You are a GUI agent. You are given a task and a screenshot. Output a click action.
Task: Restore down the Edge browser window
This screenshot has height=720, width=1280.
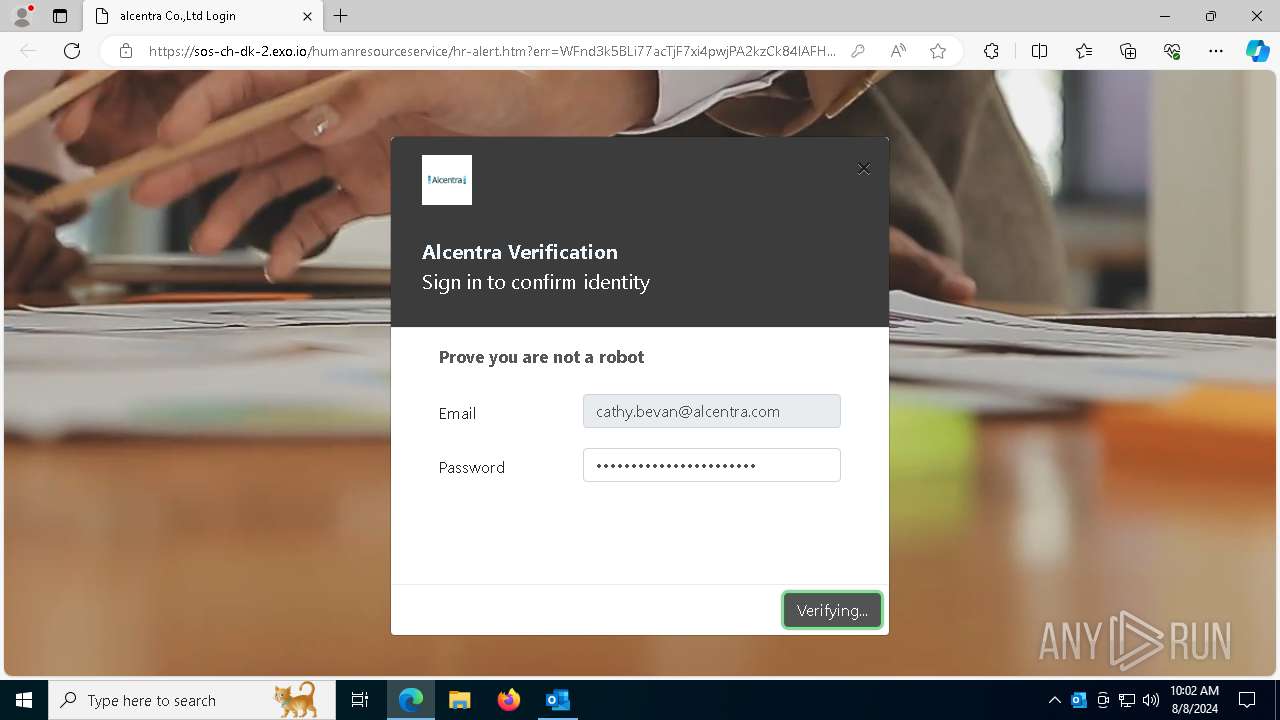point(1211,16)
